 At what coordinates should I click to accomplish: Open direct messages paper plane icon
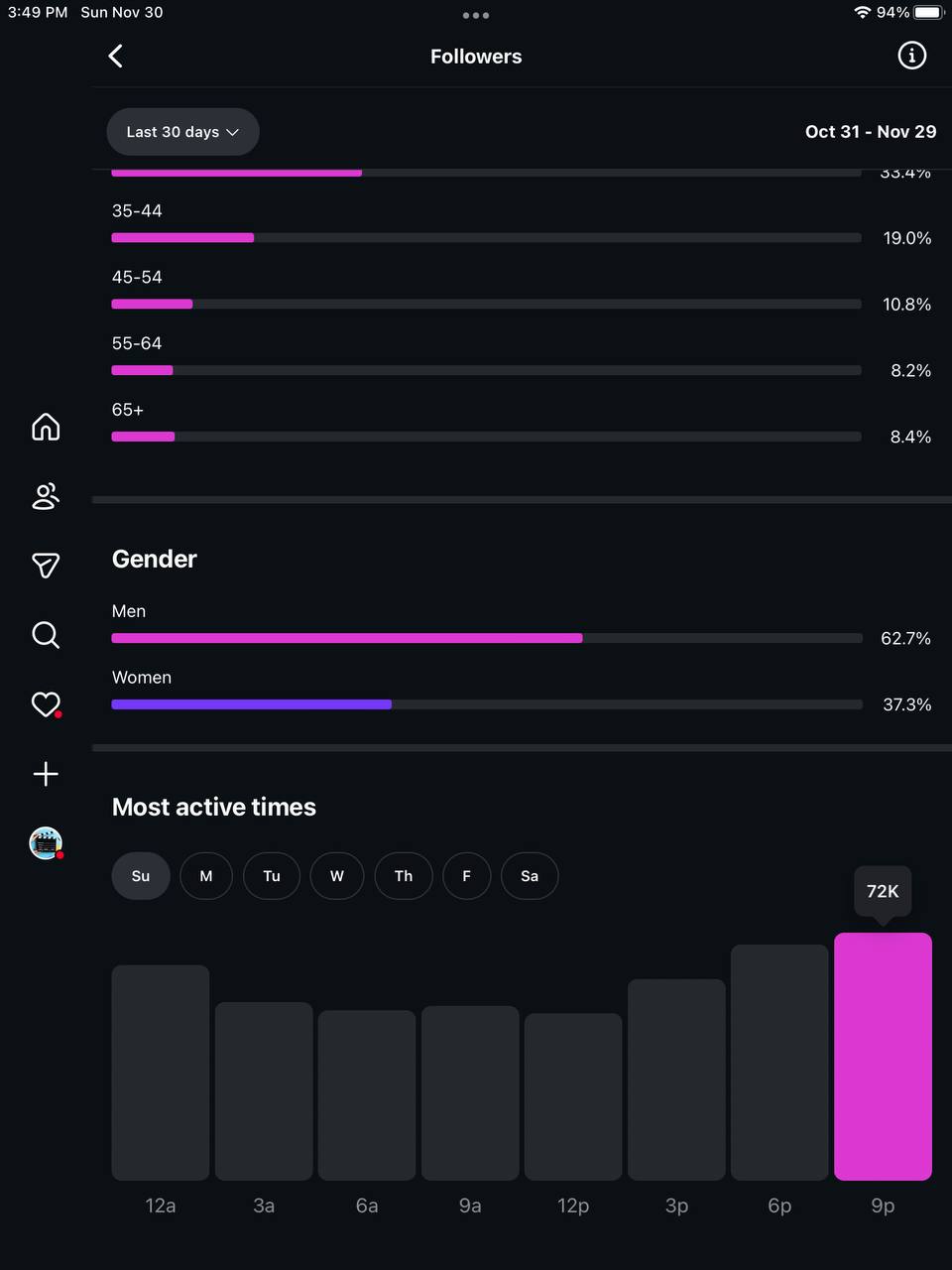[46, 566]
